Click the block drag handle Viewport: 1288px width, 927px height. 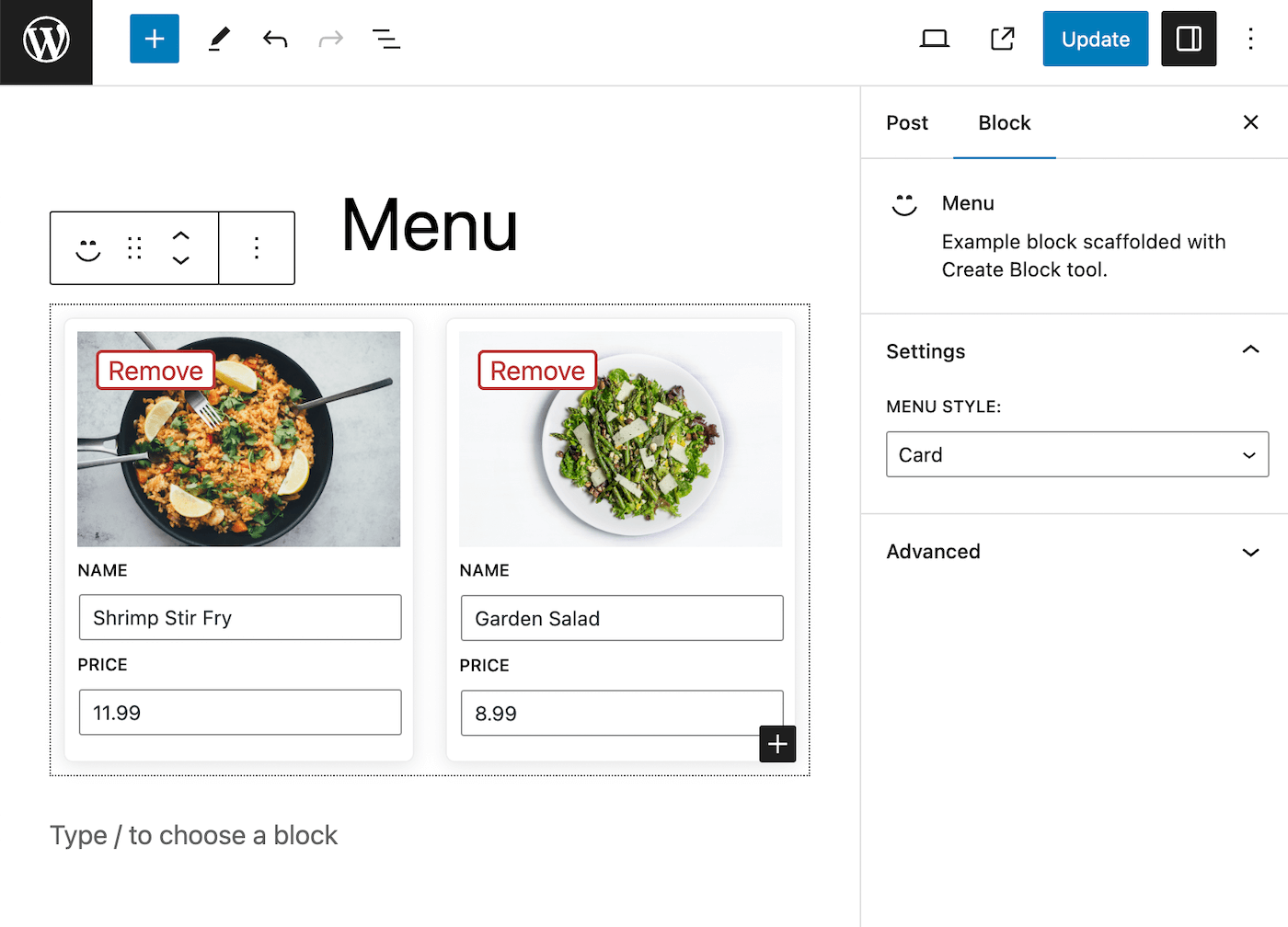pyautogui.click(x=134, y=248)
